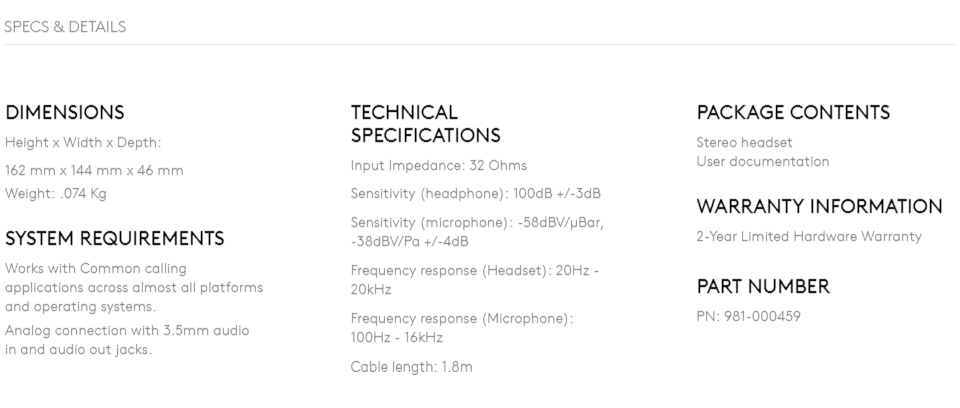This screenshot has height=408, width=960.
Task: Select the Stereo headset item
Action: pyautogui.click(x=744, y=143)
